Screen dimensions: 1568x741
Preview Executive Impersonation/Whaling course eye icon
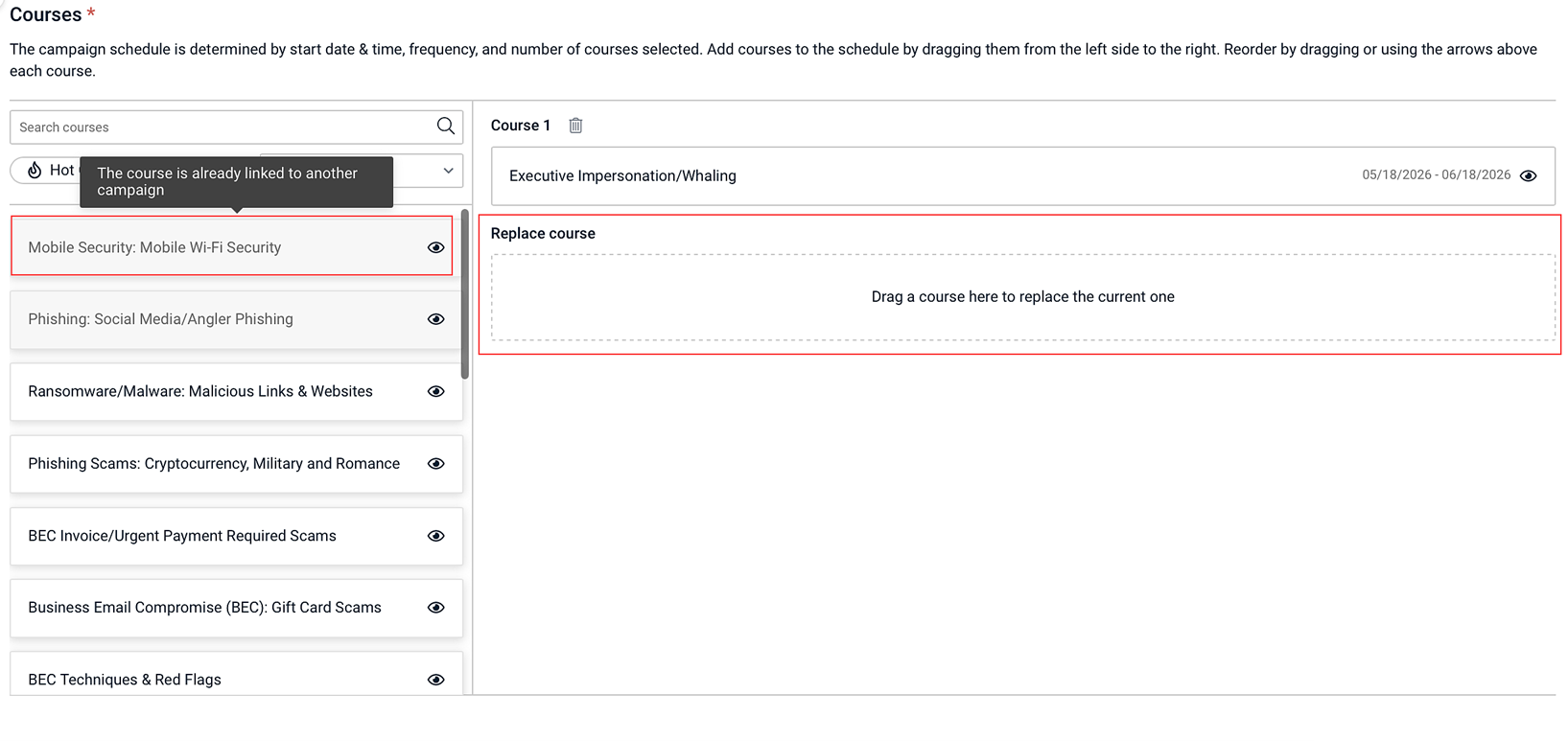pyautogui.click(x=1529, y=175)
